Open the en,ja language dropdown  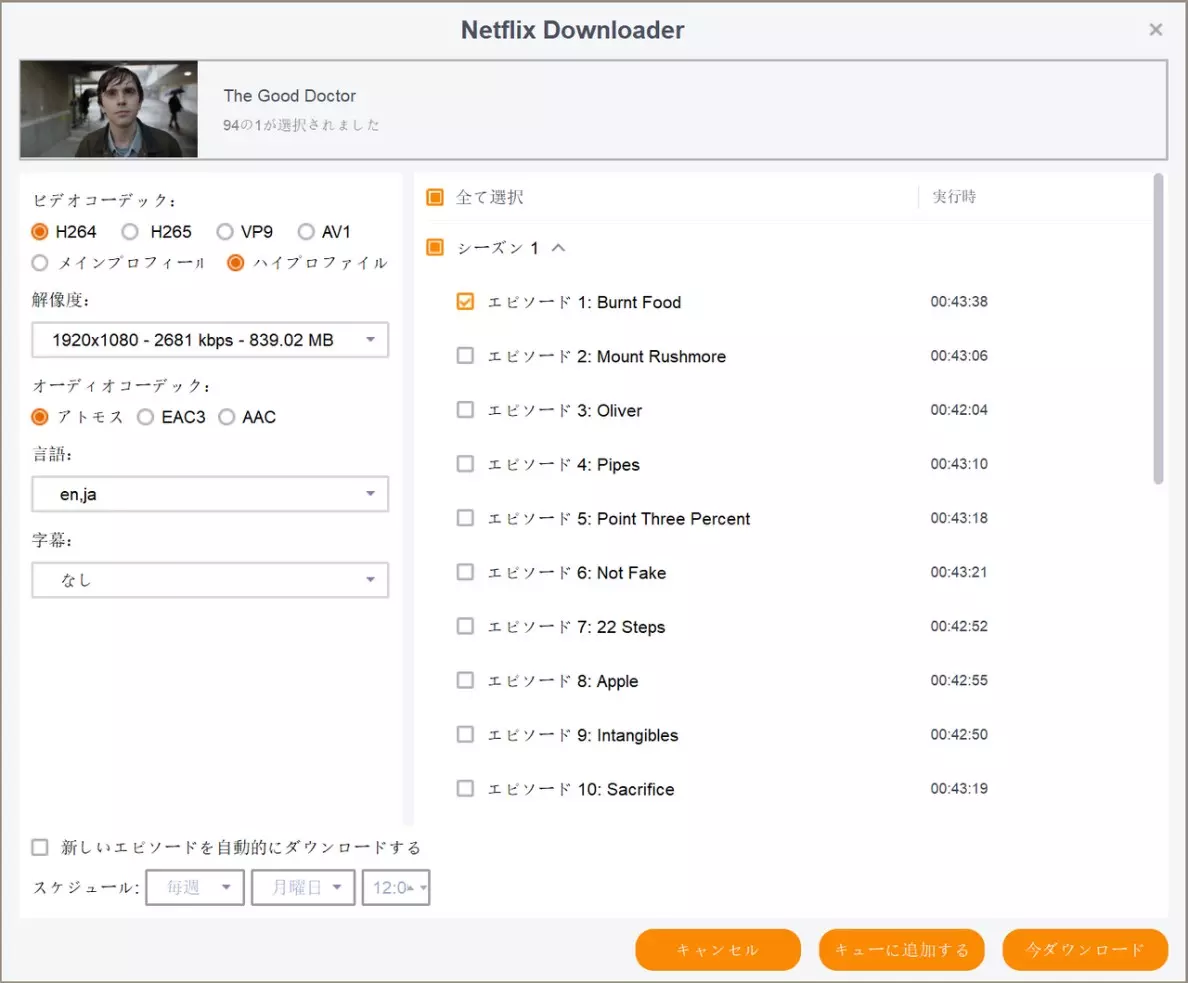tap(210, 494)
